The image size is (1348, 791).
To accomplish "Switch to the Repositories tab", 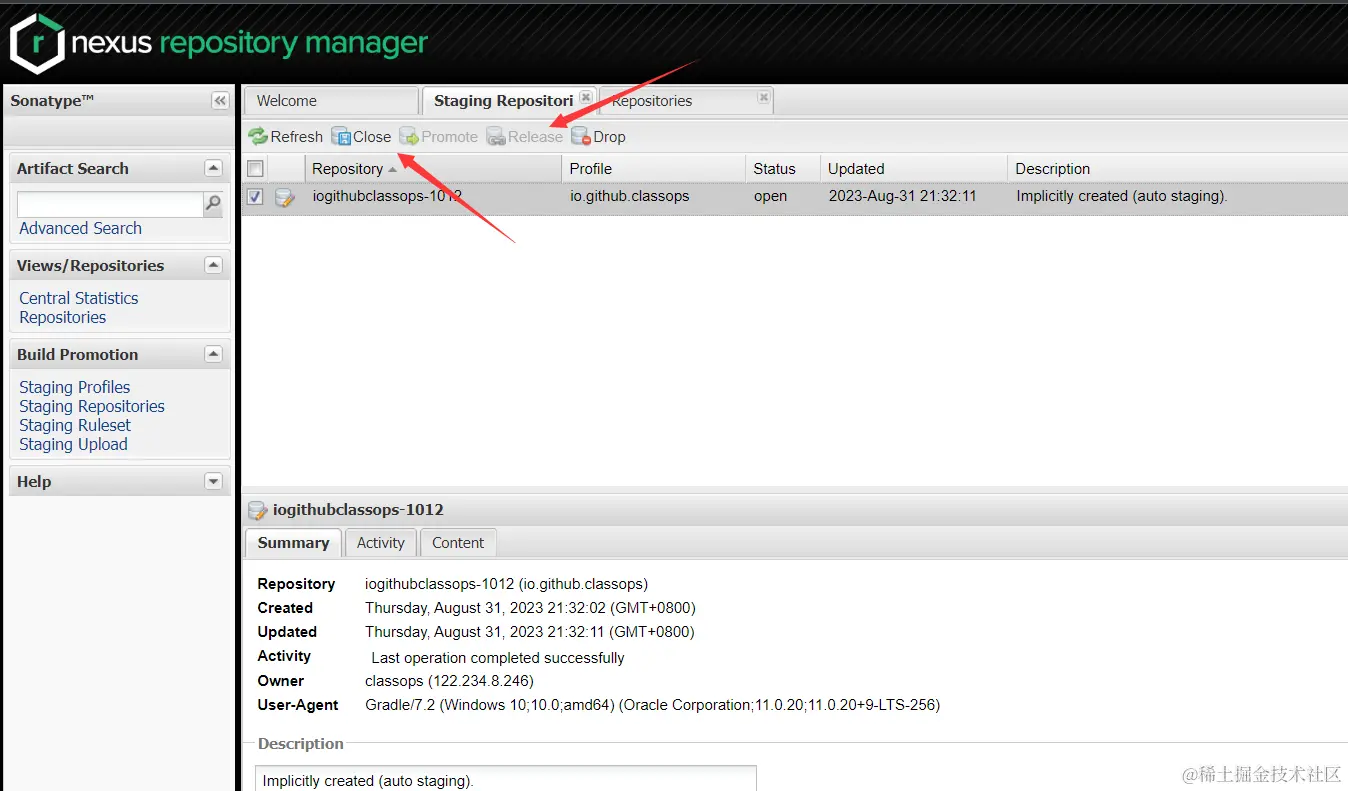I will coord(686,101).
